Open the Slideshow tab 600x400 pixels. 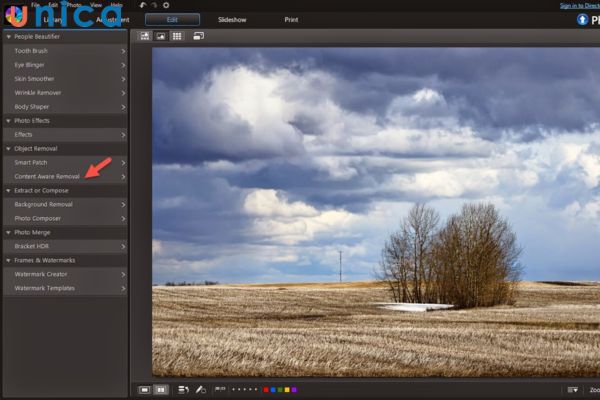[x=232, y=19]
